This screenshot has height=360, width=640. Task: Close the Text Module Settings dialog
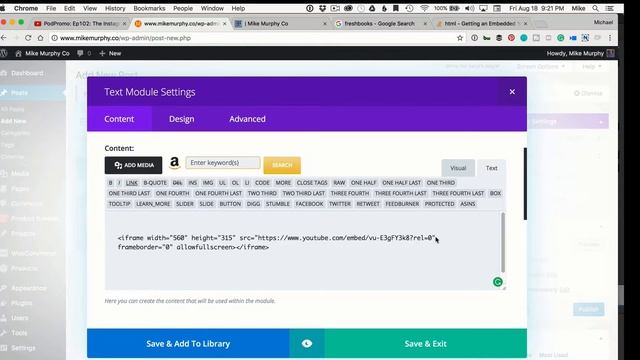[x=512, y=92]
